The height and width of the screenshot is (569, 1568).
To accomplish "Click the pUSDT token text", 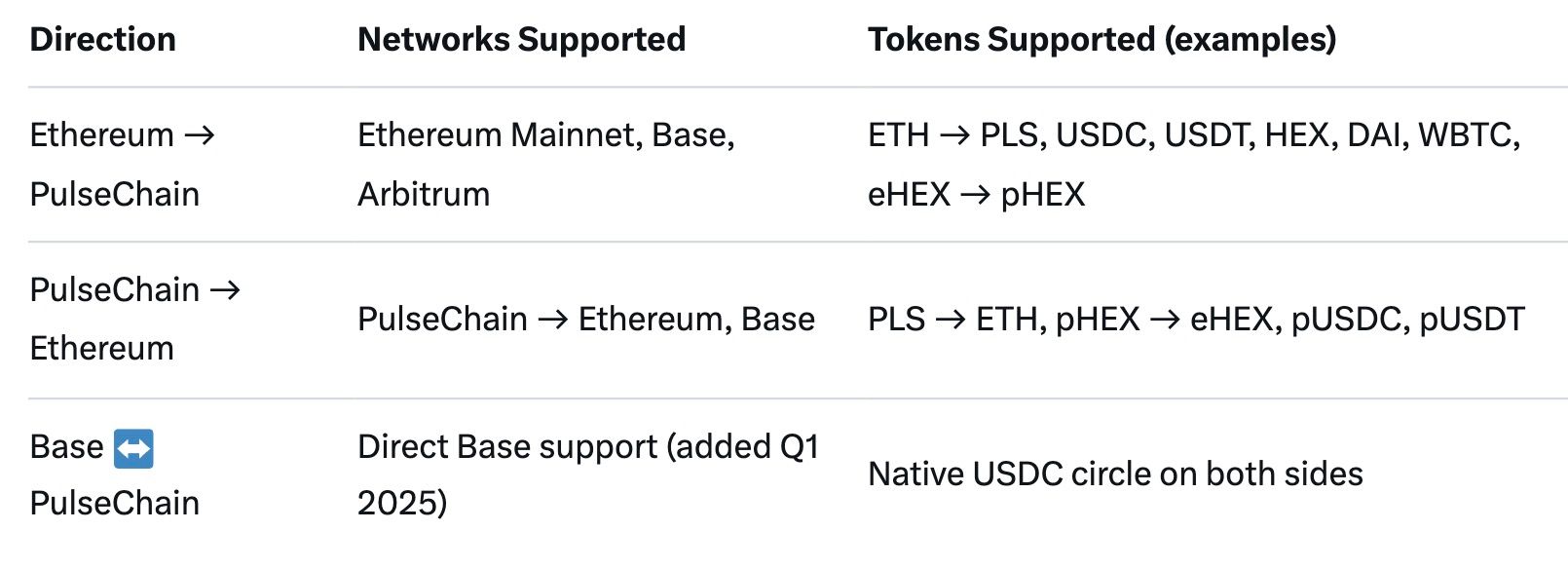I will 1472,320.
